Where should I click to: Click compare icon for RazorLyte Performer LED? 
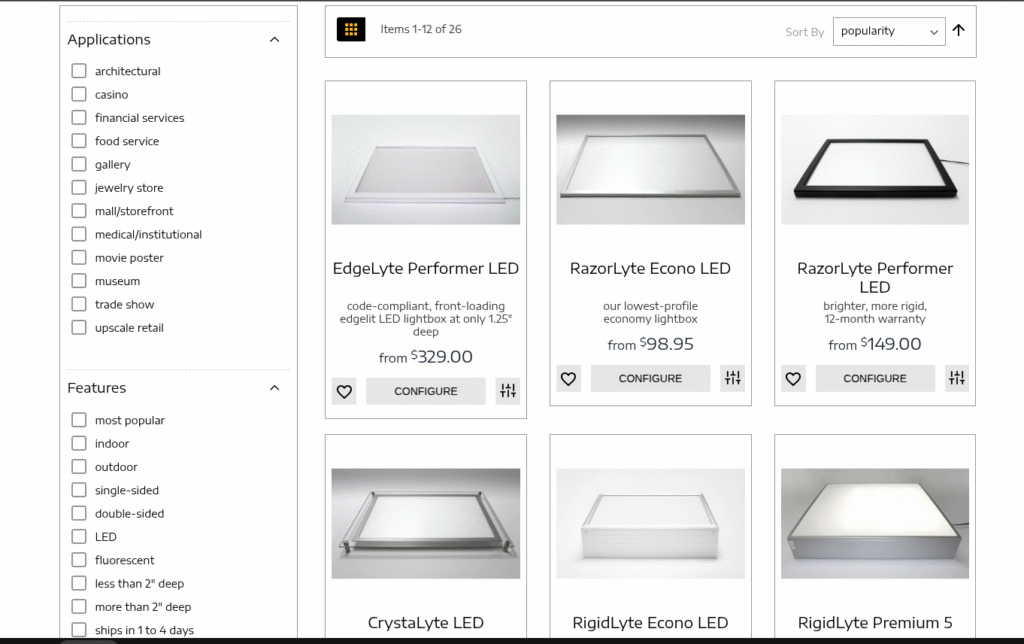(957, 378)
